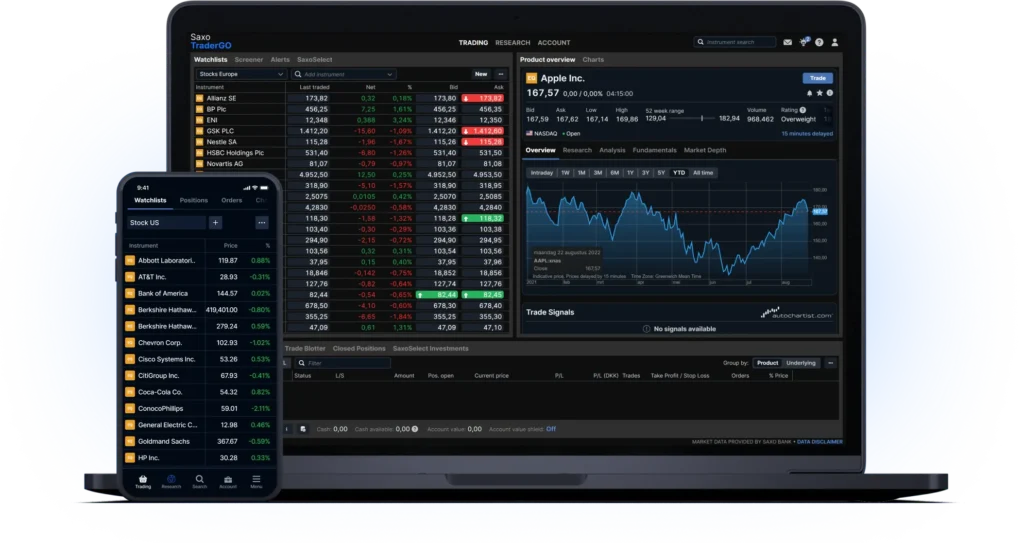The image size is (1024, 543).
Task: Tap Trading in phone bottom navigation
Action: [x=143, y=482]
